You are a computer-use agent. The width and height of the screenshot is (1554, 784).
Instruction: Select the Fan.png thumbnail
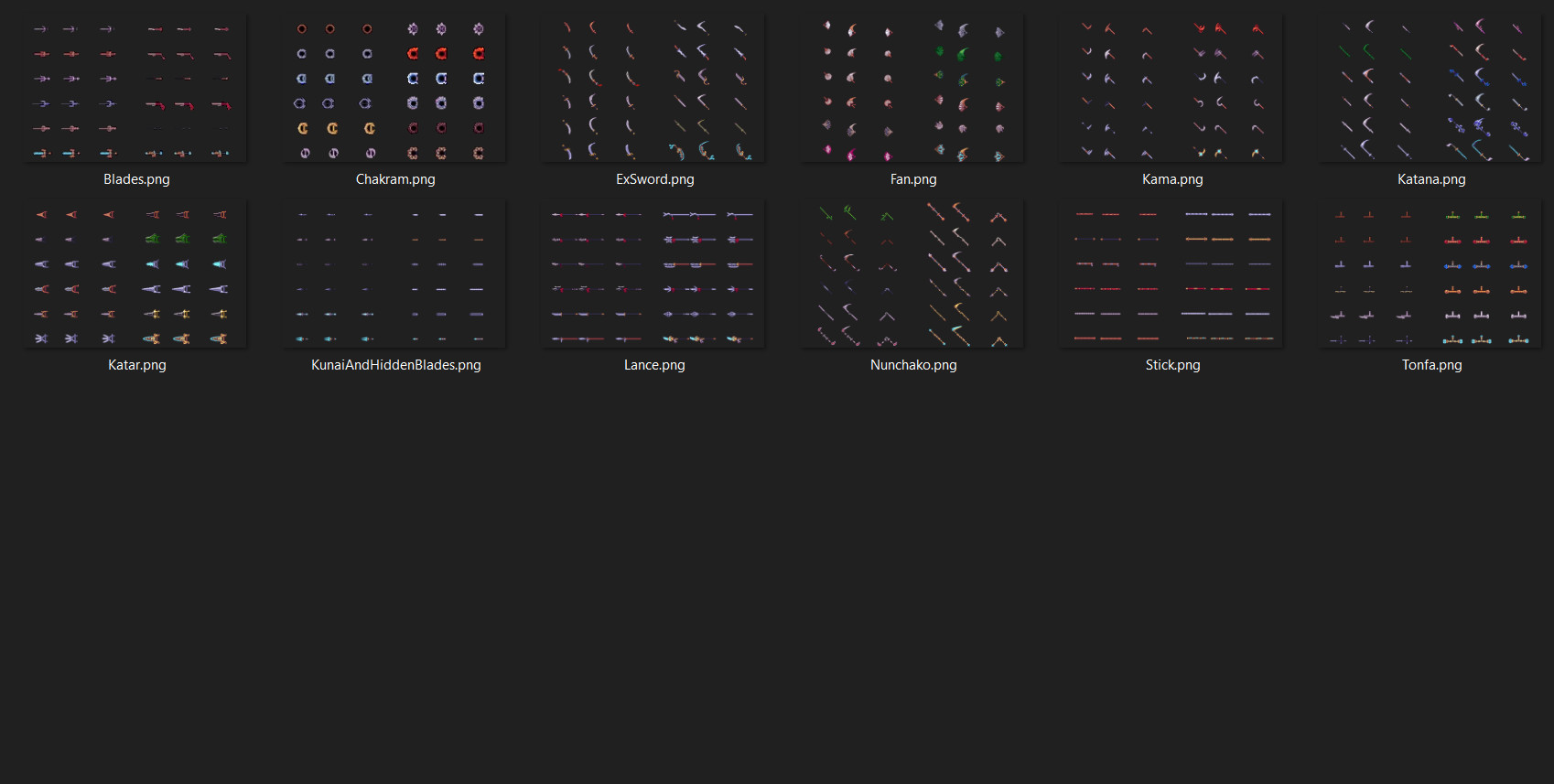coord(913,89)
